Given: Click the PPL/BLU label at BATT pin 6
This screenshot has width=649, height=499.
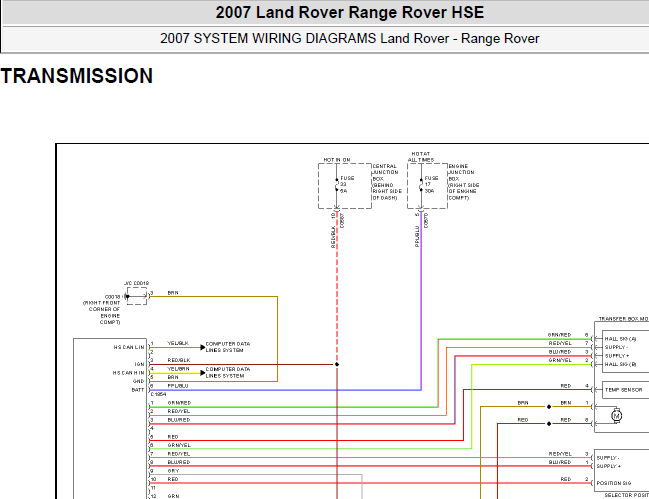Looking at the screenshot, I should coord(178,386).
